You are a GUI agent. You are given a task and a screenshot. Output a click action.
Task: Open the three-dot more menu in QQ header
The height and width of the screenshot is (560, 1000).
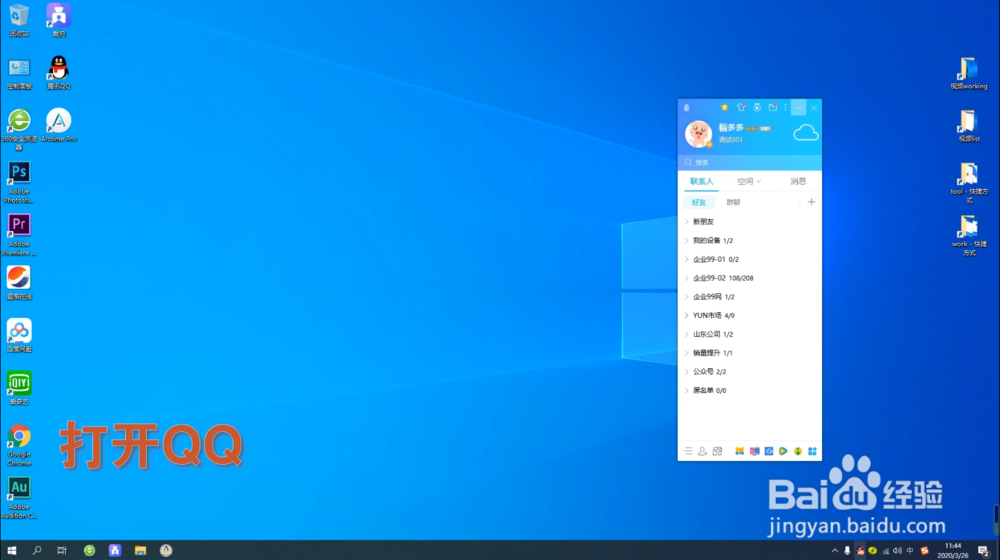click(x=786, y=108)
